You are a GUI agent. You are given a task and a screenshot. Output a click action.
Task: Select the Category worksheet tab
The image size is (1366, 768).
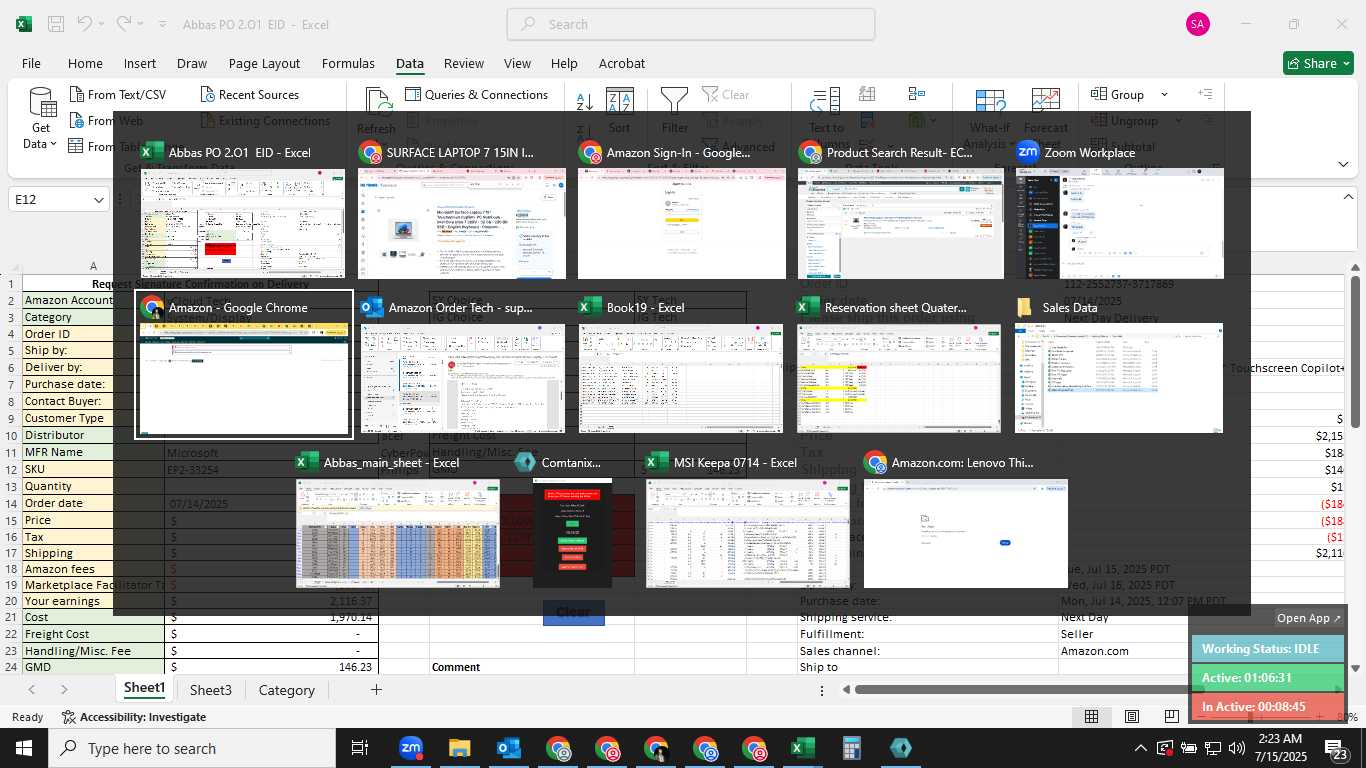[287, 690]
